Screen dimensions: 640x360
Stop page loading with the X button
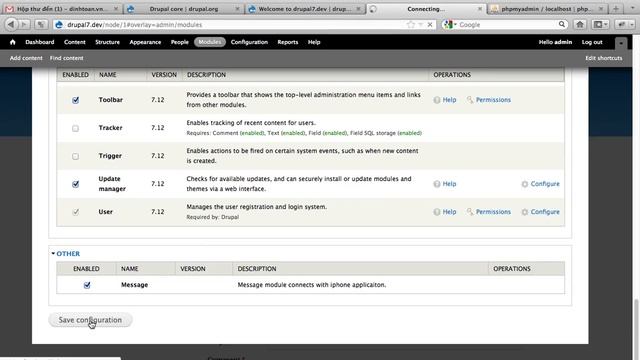coord(430,24)
